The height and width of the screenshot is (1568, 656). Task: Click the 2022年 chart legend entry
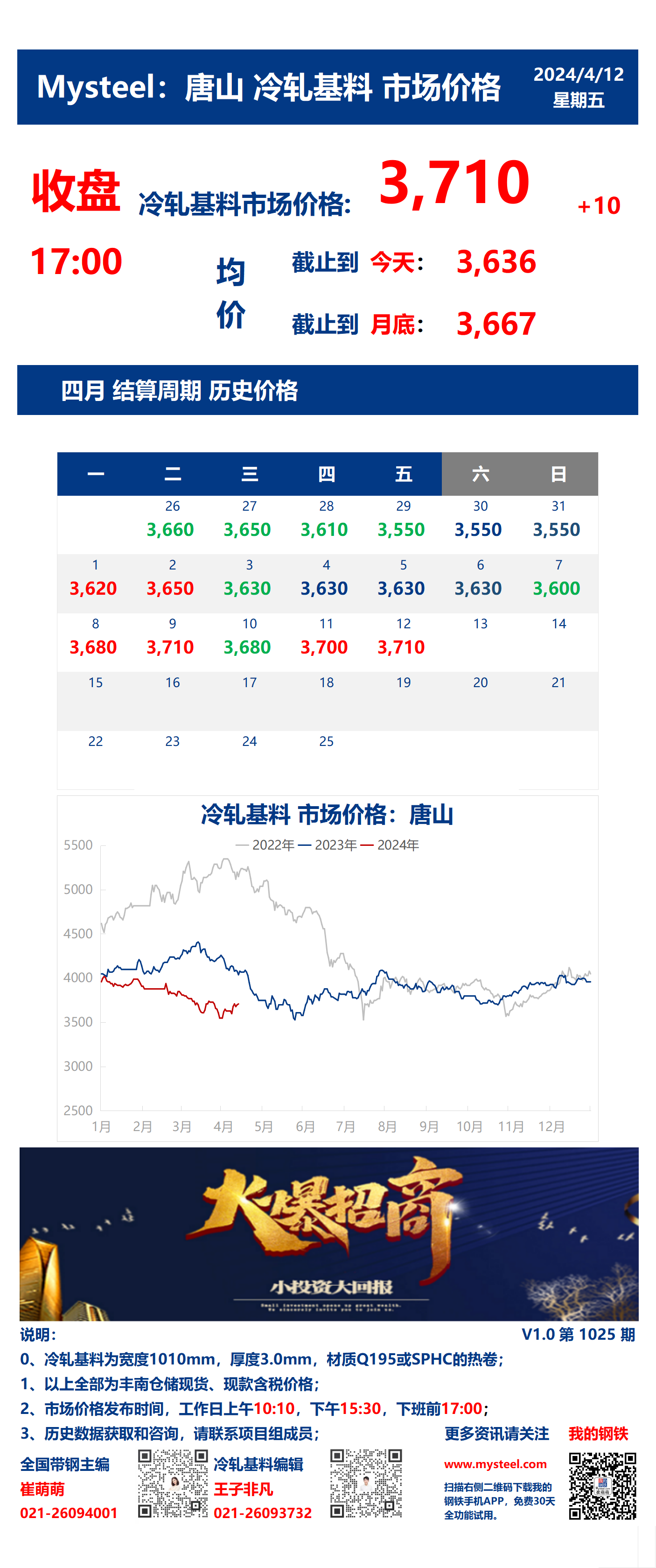click(x=265, y=845)
